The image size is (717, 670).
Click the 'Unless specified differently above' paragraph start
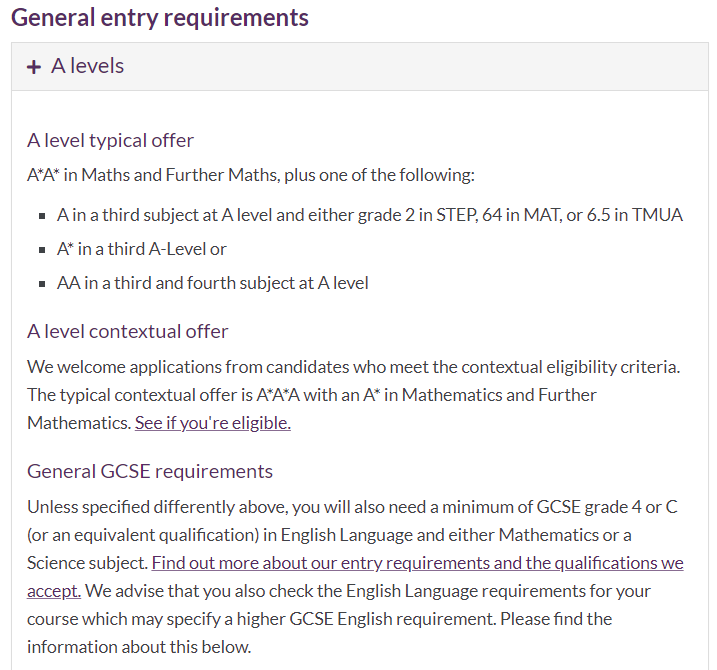(x=158, y=507)
